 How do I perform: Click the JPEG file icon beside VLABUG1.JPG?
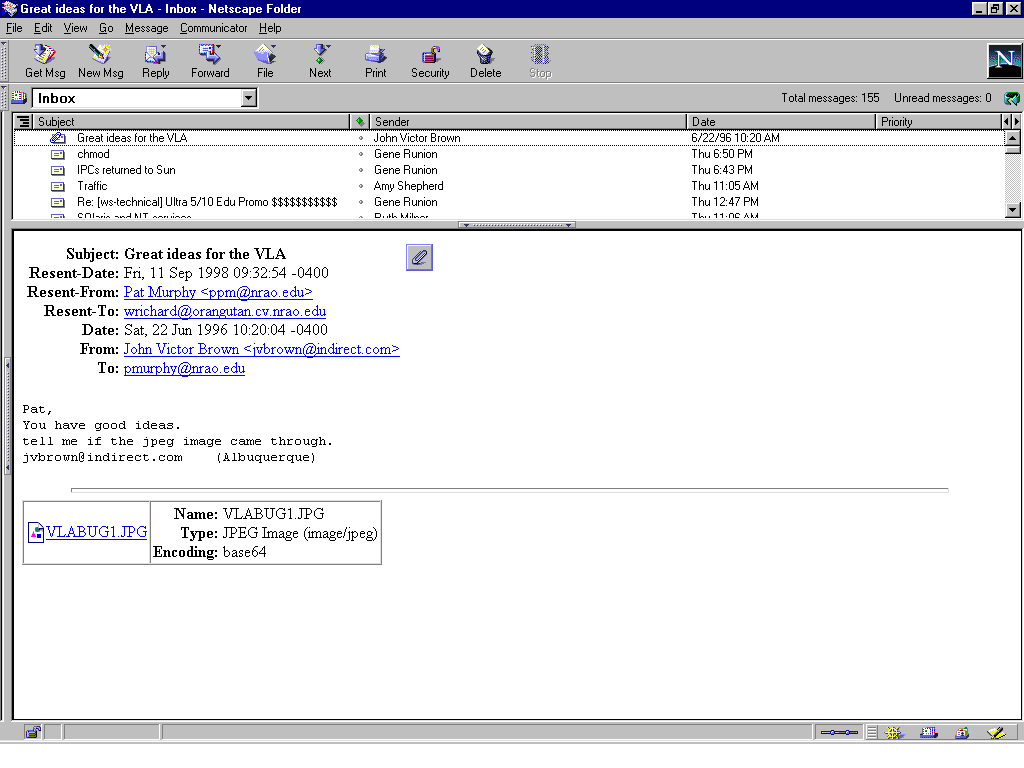pyautogui.click(x=35, y=532)
